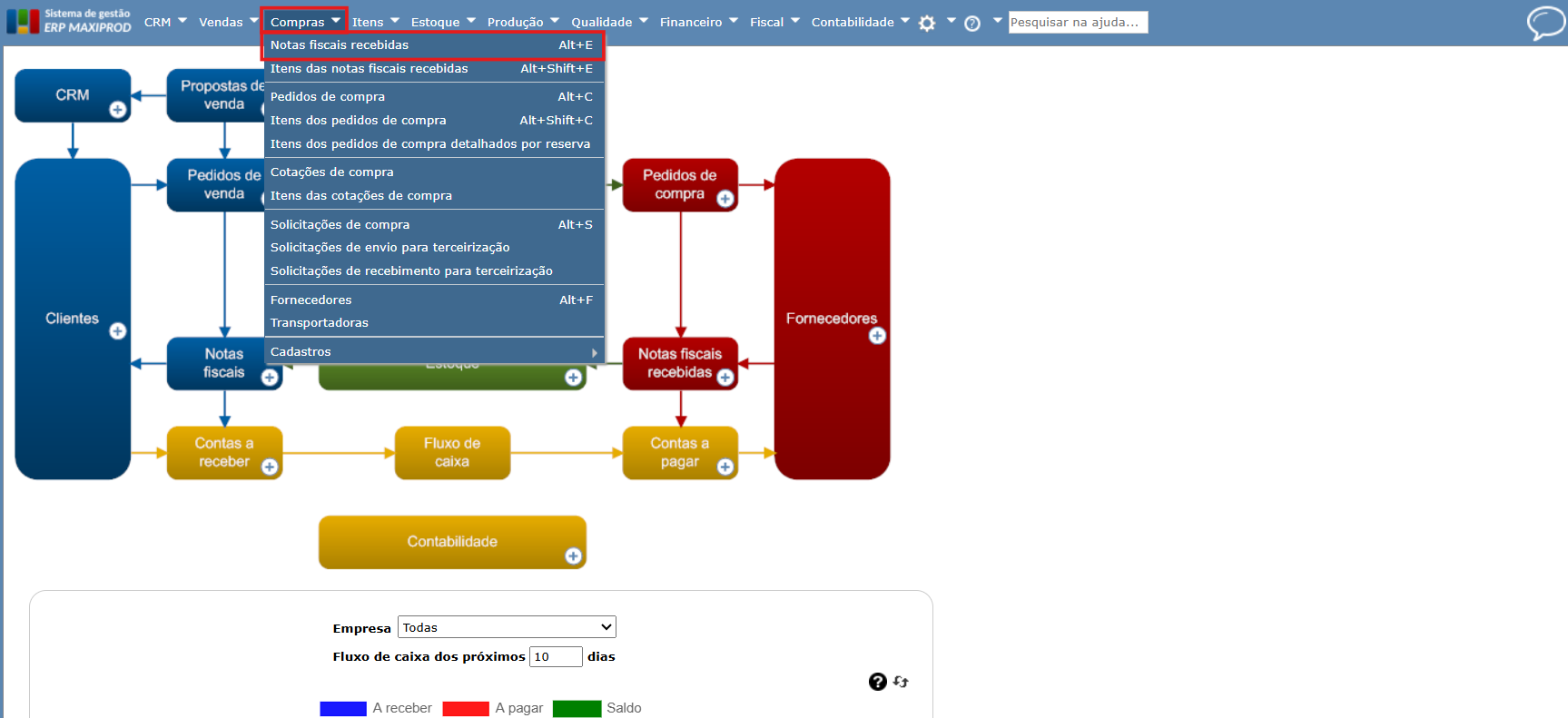The height and width of the screenshot is (718, 1568).
Task: Click the Compras menu
Action: [304, 22]
